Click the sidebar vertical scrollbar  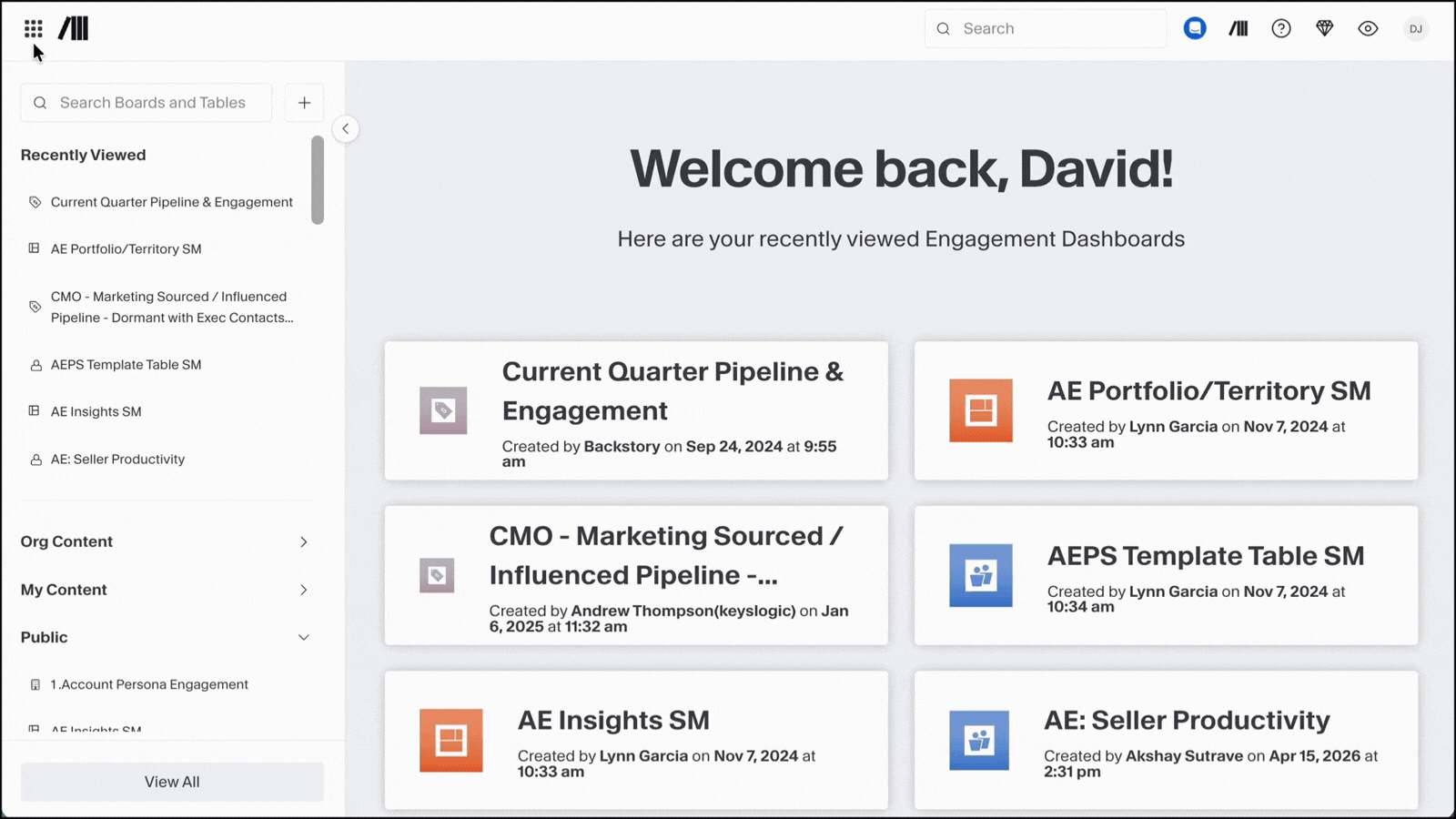click(318, 180)
